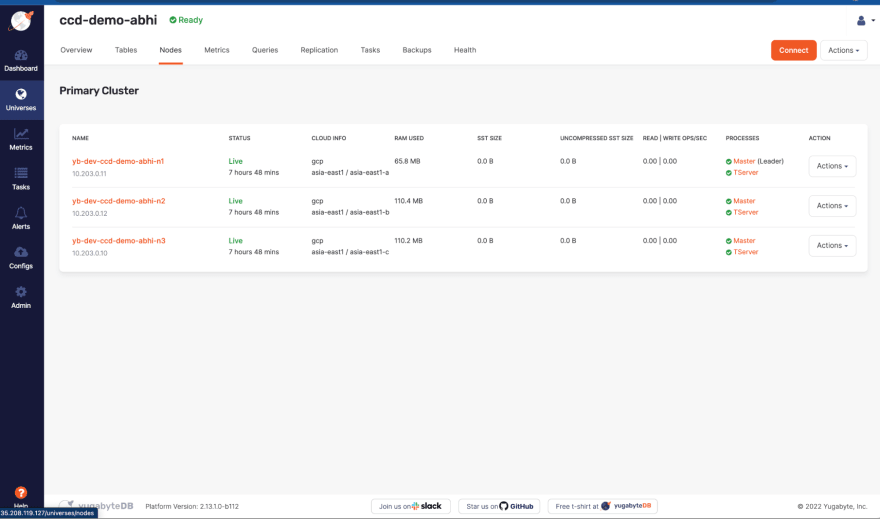Viewport: 880px width, 519px height.
Task: Click the TServer link for node n2
Action: click(x=746, y=213)
